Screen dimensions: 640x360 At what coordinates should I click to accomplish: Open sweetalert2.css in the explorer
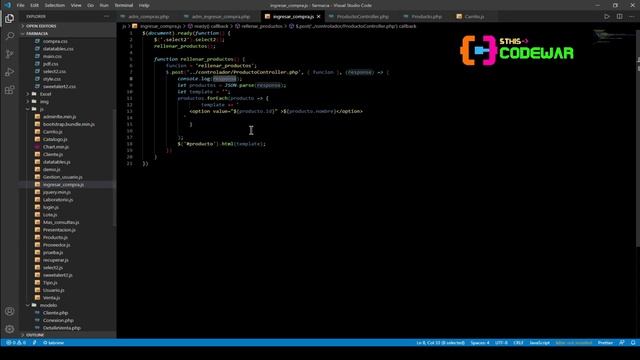pyautogui.click(x=59, y=87)
